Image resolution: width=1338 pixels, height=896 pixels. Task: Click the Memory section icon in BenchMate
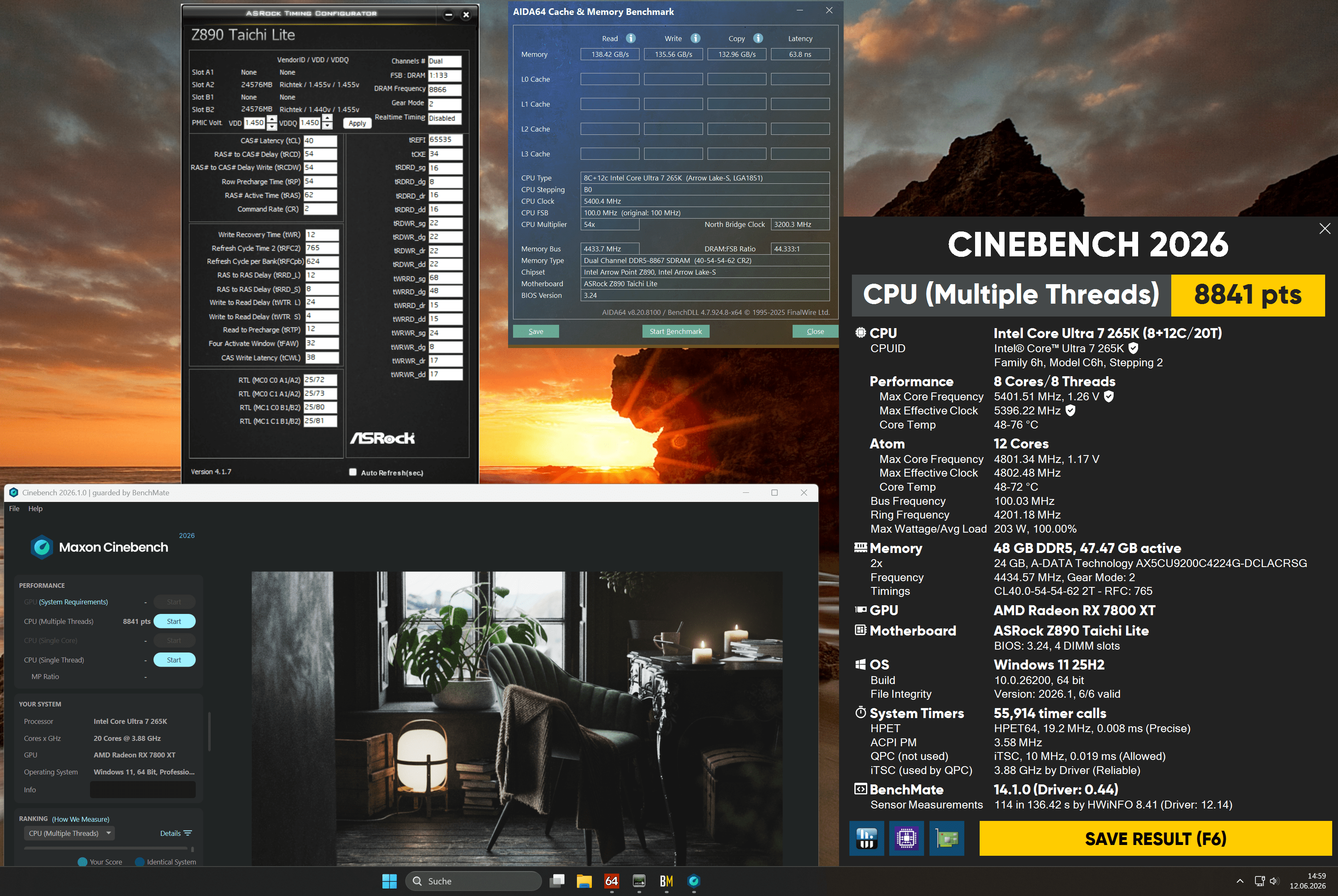tap(860, 548)
